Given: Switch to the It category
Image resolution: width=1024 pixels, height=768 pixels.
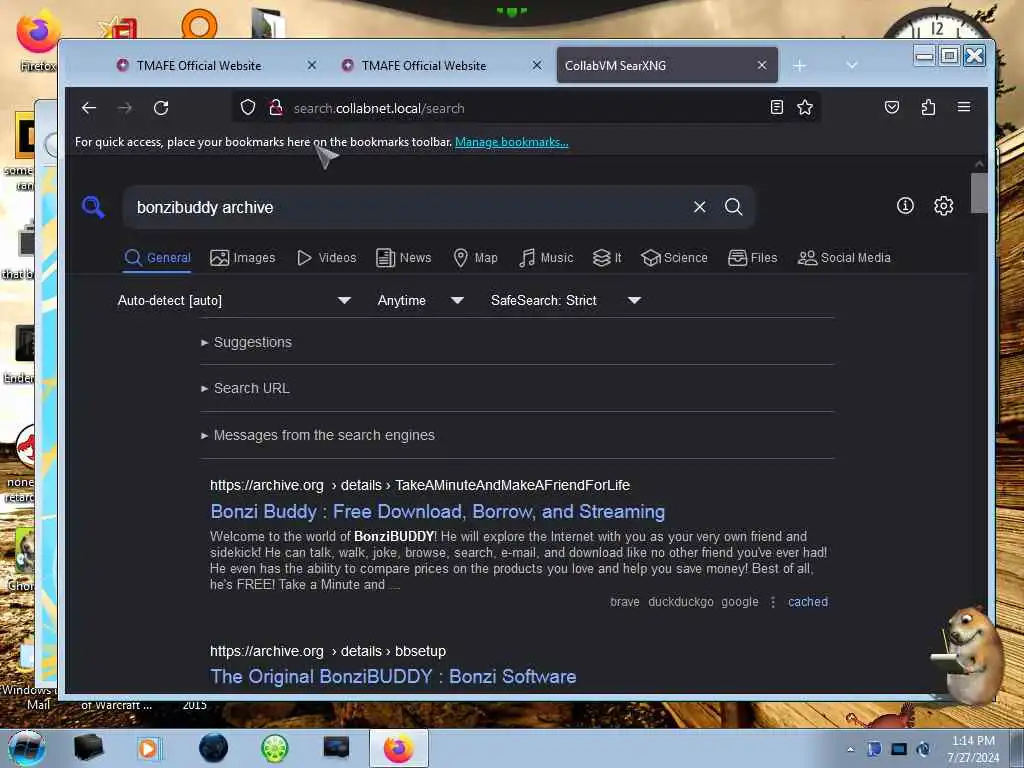Looking at the screenshot, I should (x=607, y=258).
